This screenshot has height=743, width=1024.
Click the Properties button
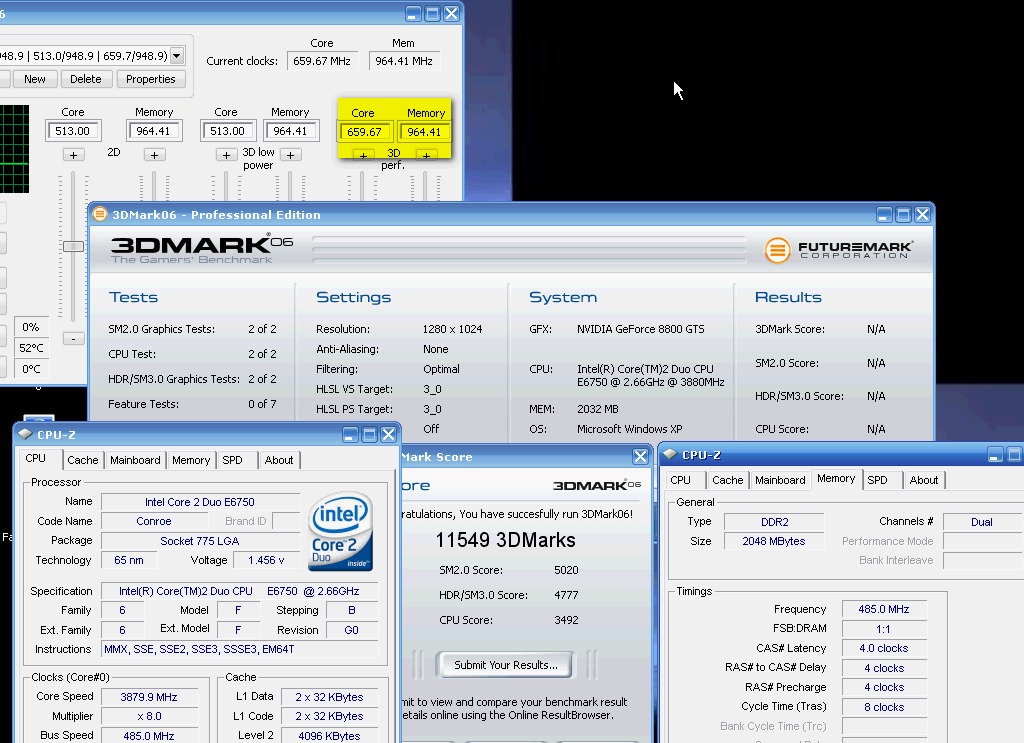tap(151, 79)
